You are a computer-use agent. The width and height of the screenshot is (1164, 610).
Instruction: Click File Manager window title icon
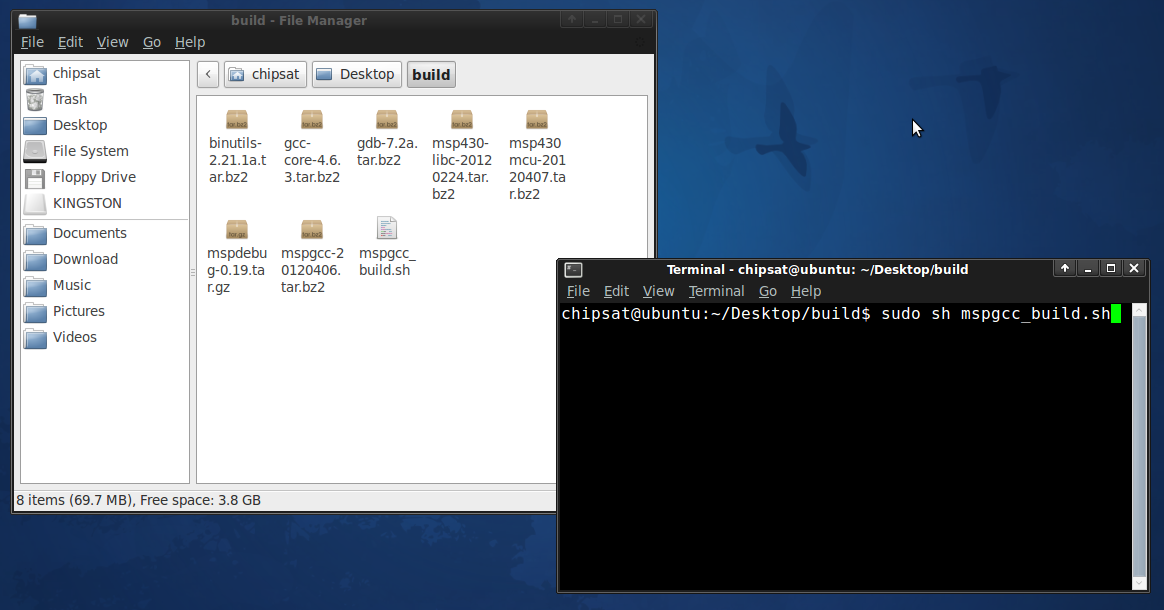(27, 21)
